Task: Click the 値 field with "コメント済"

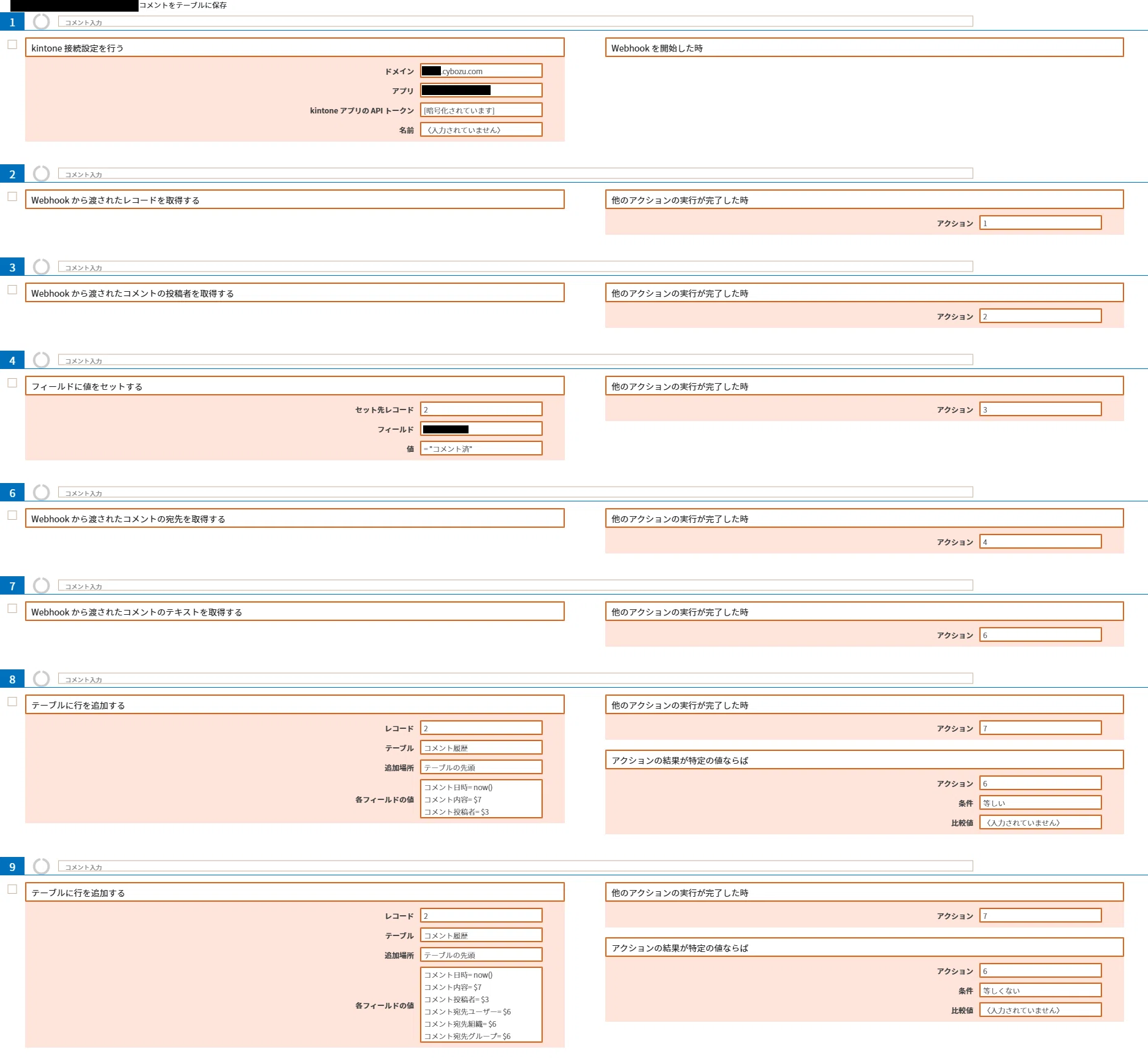Action: coord(481,449)
